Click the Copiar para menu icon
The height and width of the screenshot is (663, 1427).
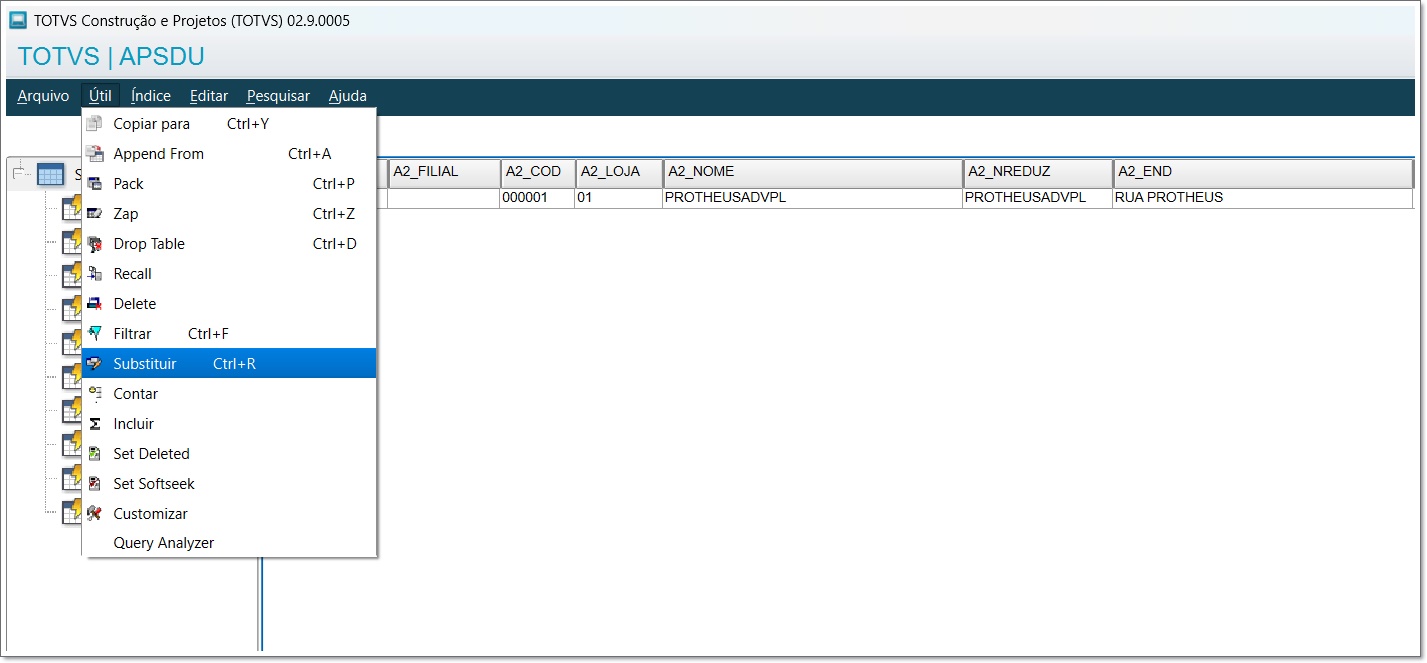94,124
